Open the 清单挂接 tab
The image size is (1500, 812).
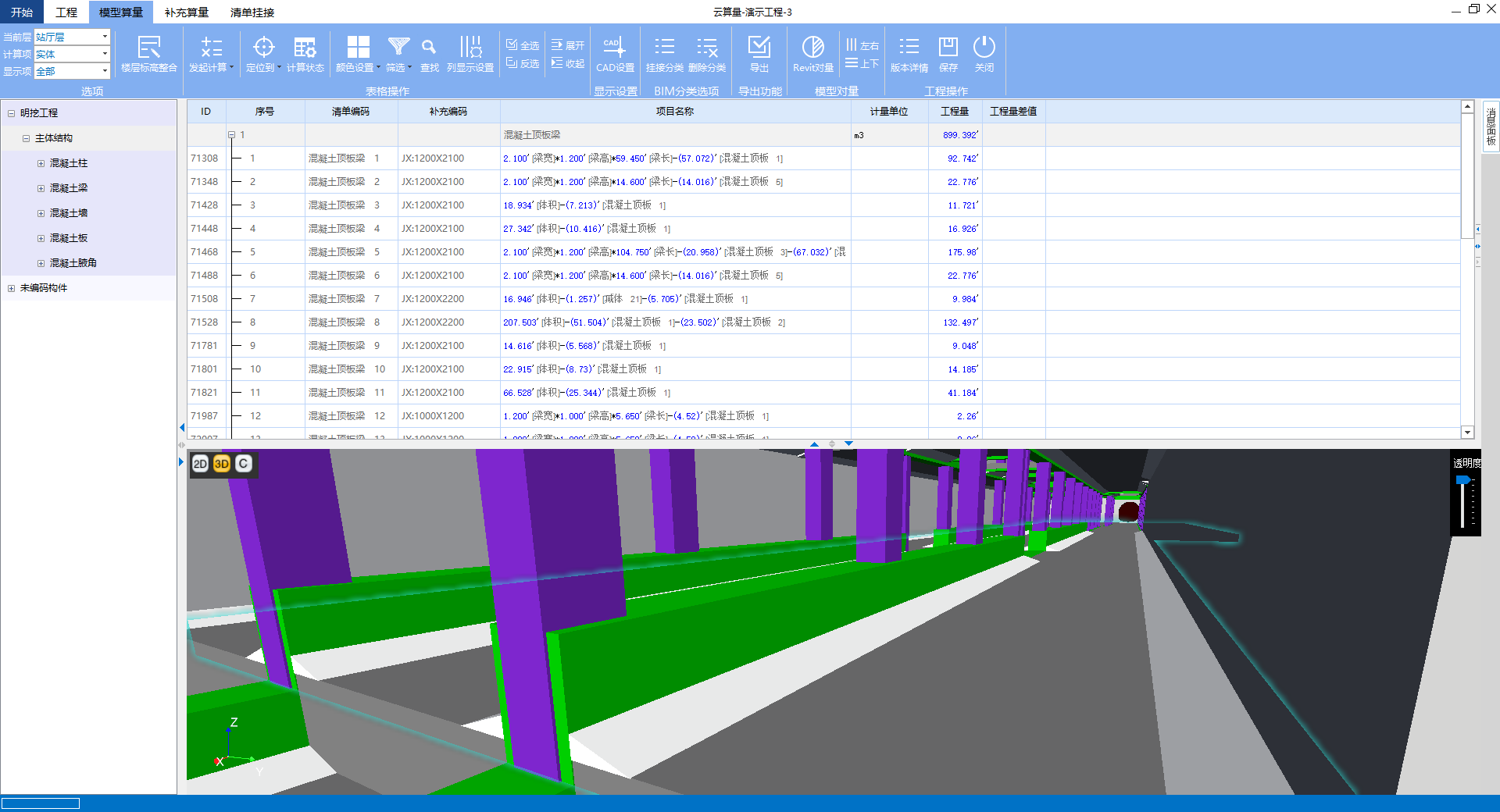tap(252, 12)
